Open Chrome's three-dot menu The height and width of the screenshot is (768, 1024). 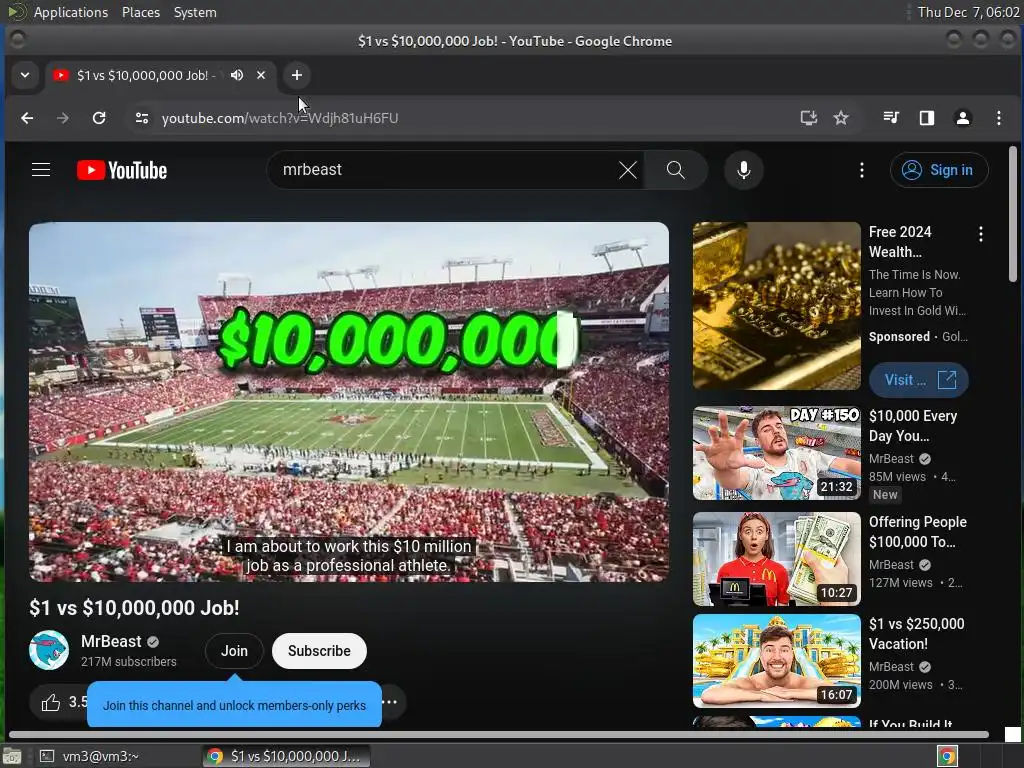click(999, 118)
